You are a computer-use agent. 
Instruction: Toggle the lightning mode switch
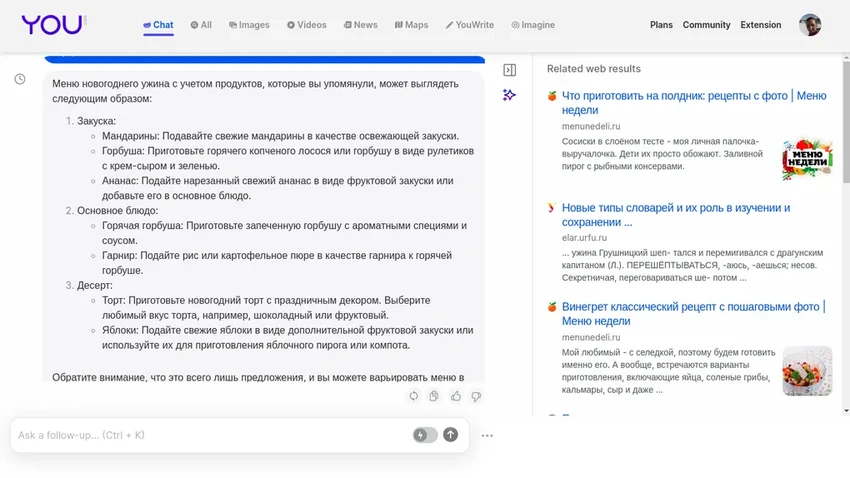tap(425, 435)
